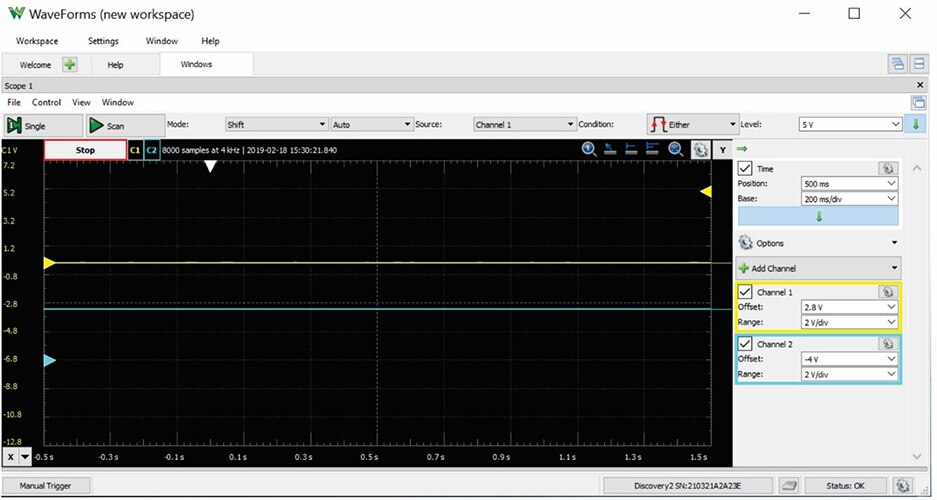Viewport: 937px width, 500px height.
Task: Click the green plus icon beside Welcome
Action: 69,64
